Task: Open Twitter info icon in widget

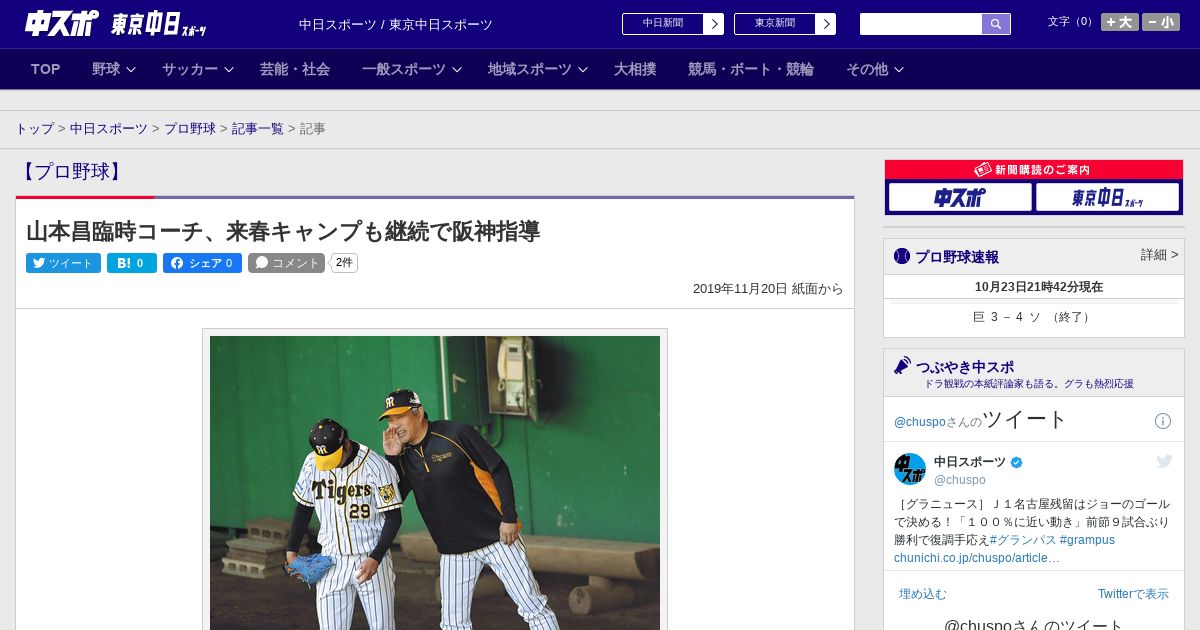Action: click(1163, 421)
